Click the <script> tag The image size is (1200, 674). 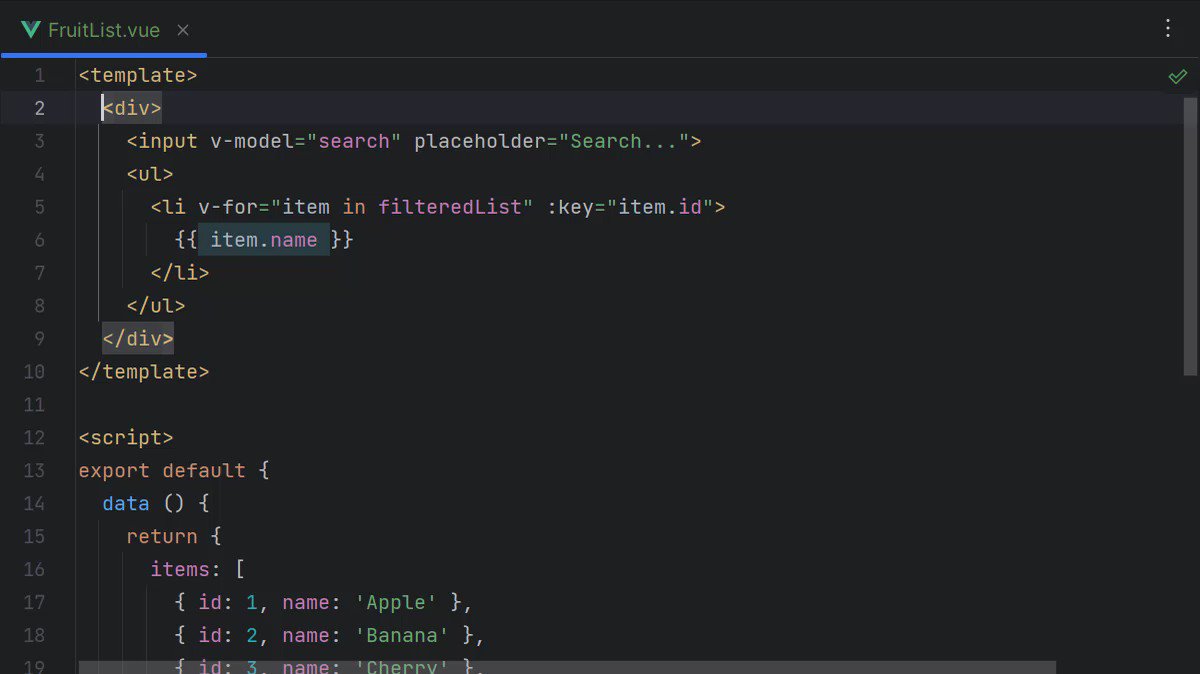126,438
